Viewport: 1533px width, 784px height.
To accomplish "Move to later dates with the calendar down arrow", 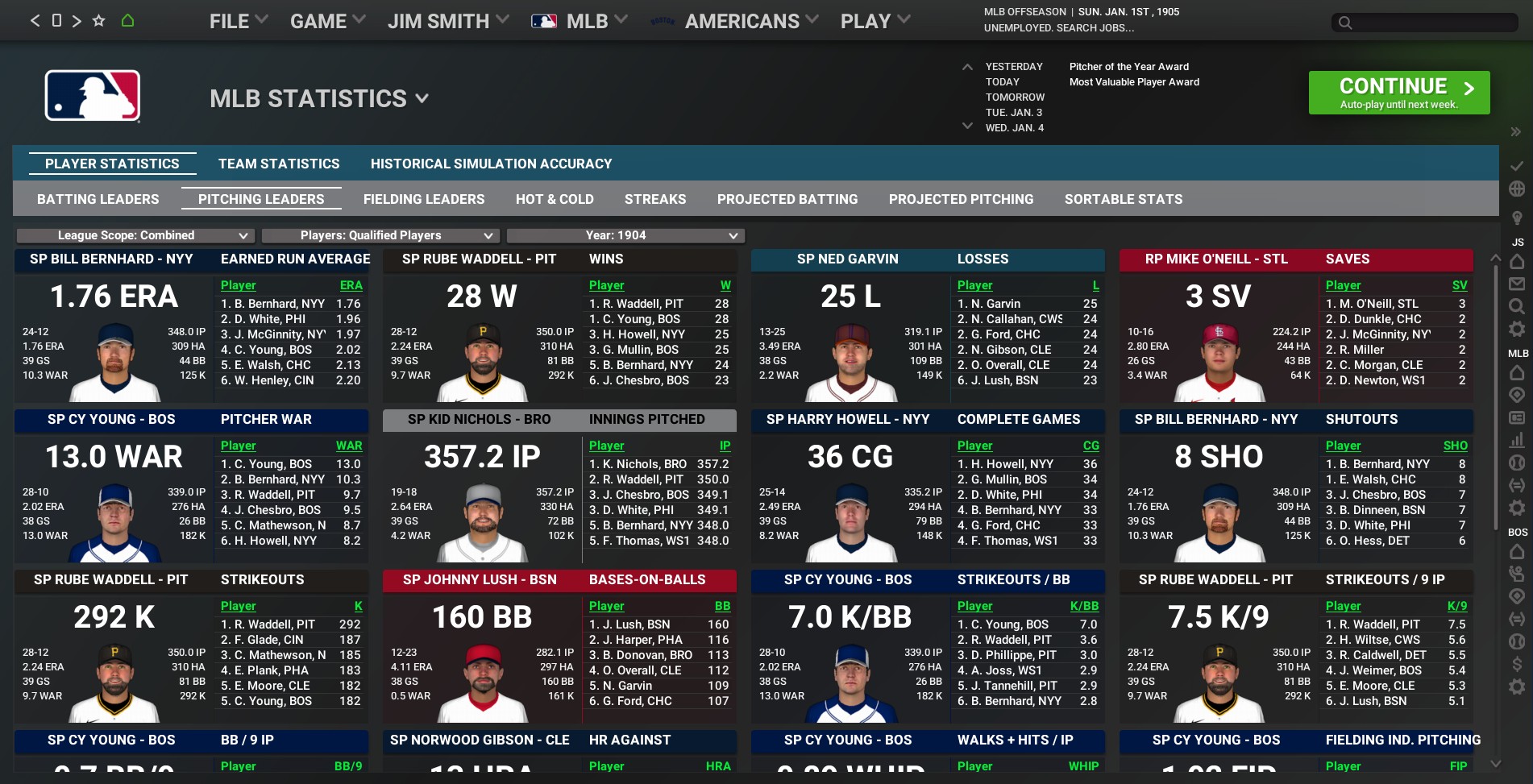I will [x=967, y=126].
